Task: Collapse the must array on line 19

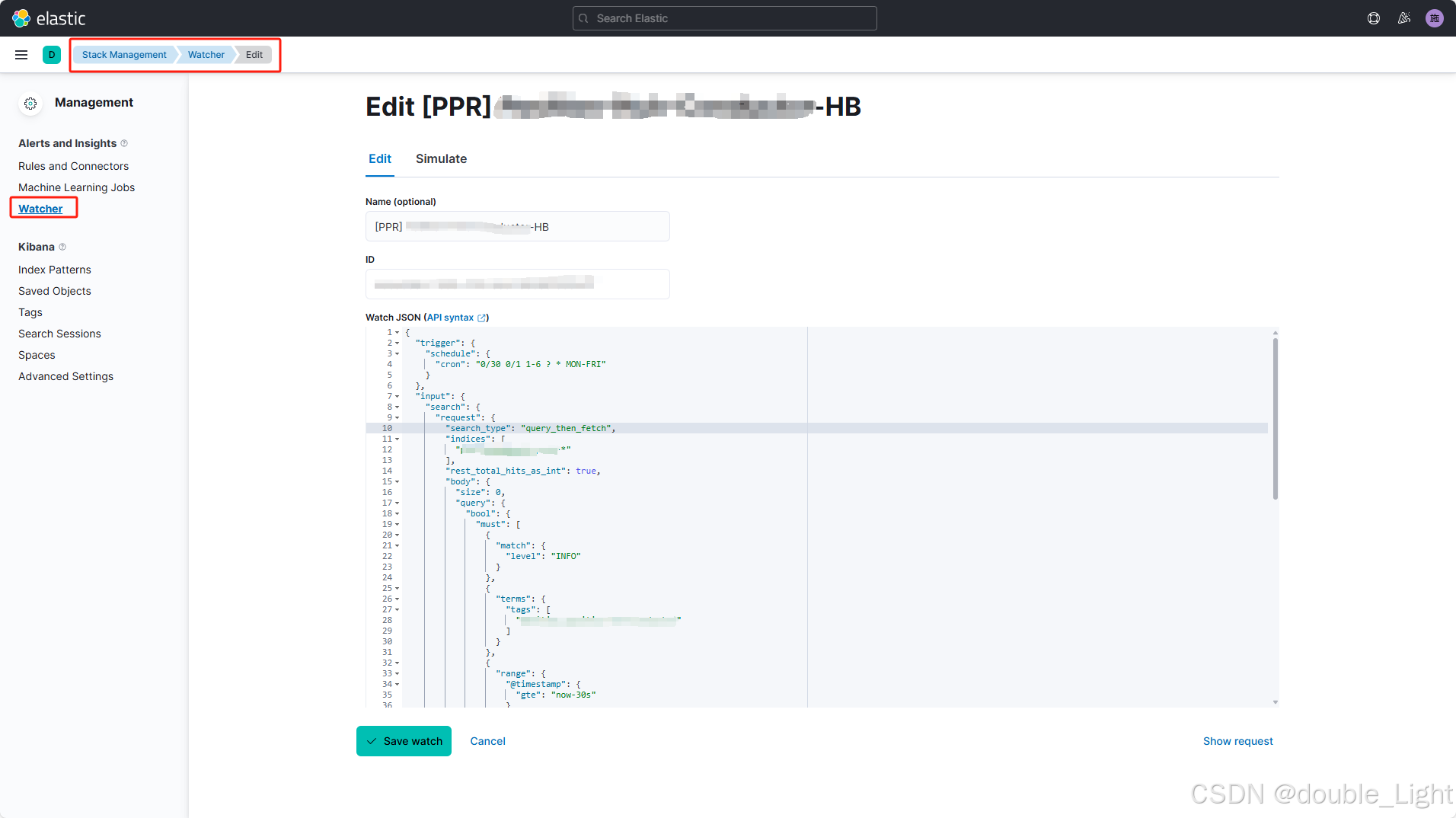Action: point(397,525)
